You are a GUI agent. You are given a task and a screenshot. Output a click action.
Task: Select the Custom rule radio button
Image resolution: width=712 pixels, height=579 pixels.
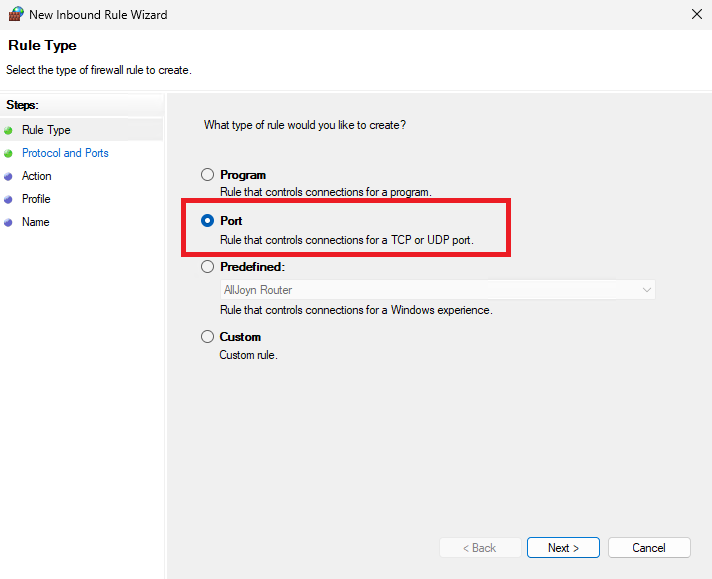208,337
